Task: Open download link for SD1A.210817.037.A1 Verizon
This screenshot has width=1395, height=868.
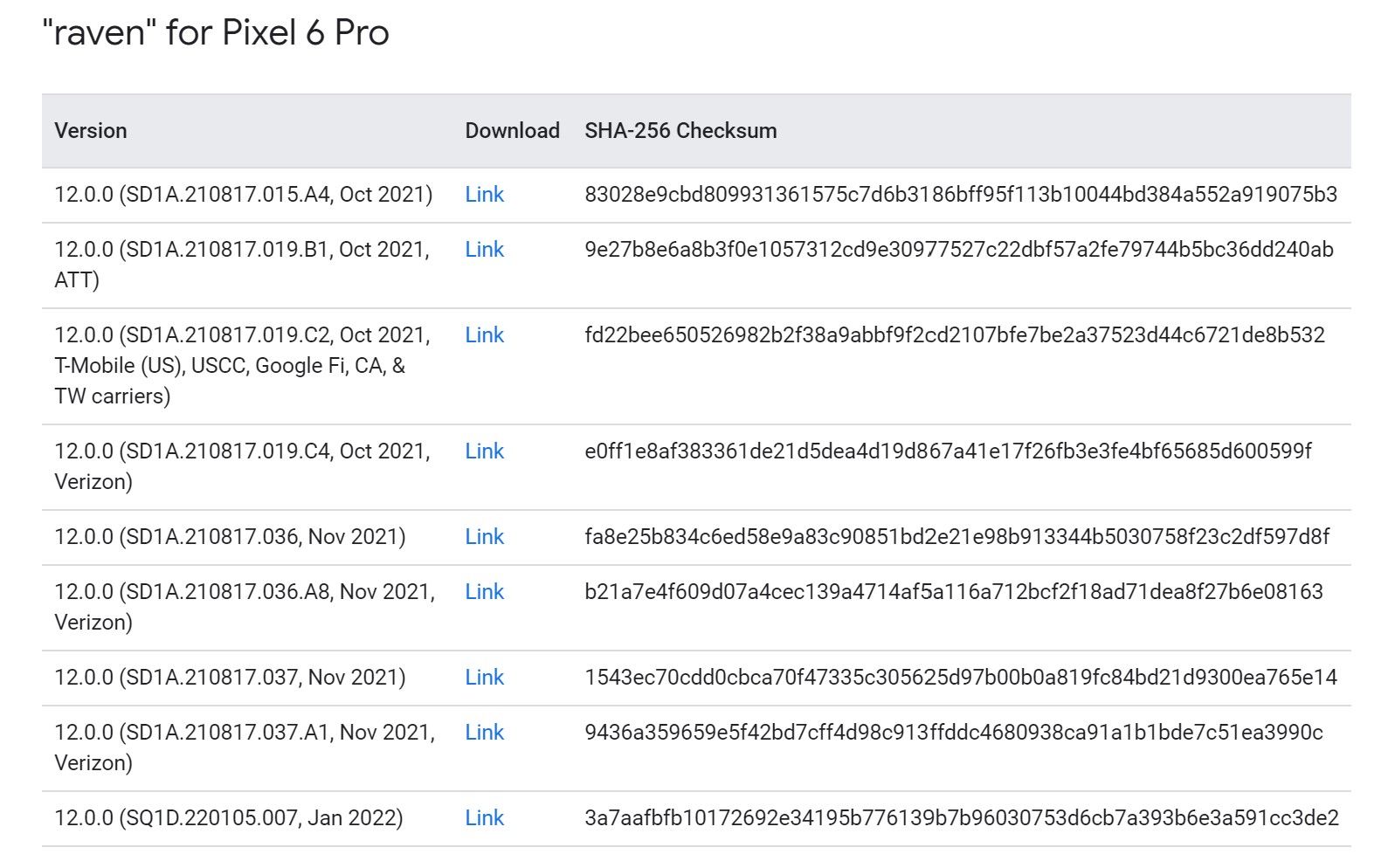Action: [484, 733]
